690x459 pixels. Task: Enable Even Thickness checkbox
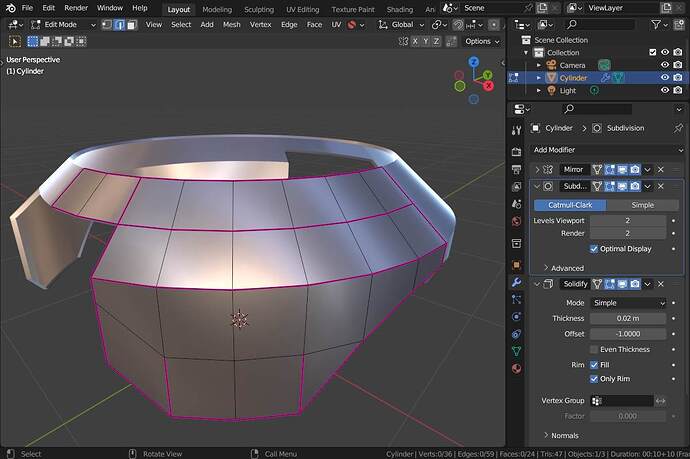click(594, 349)
